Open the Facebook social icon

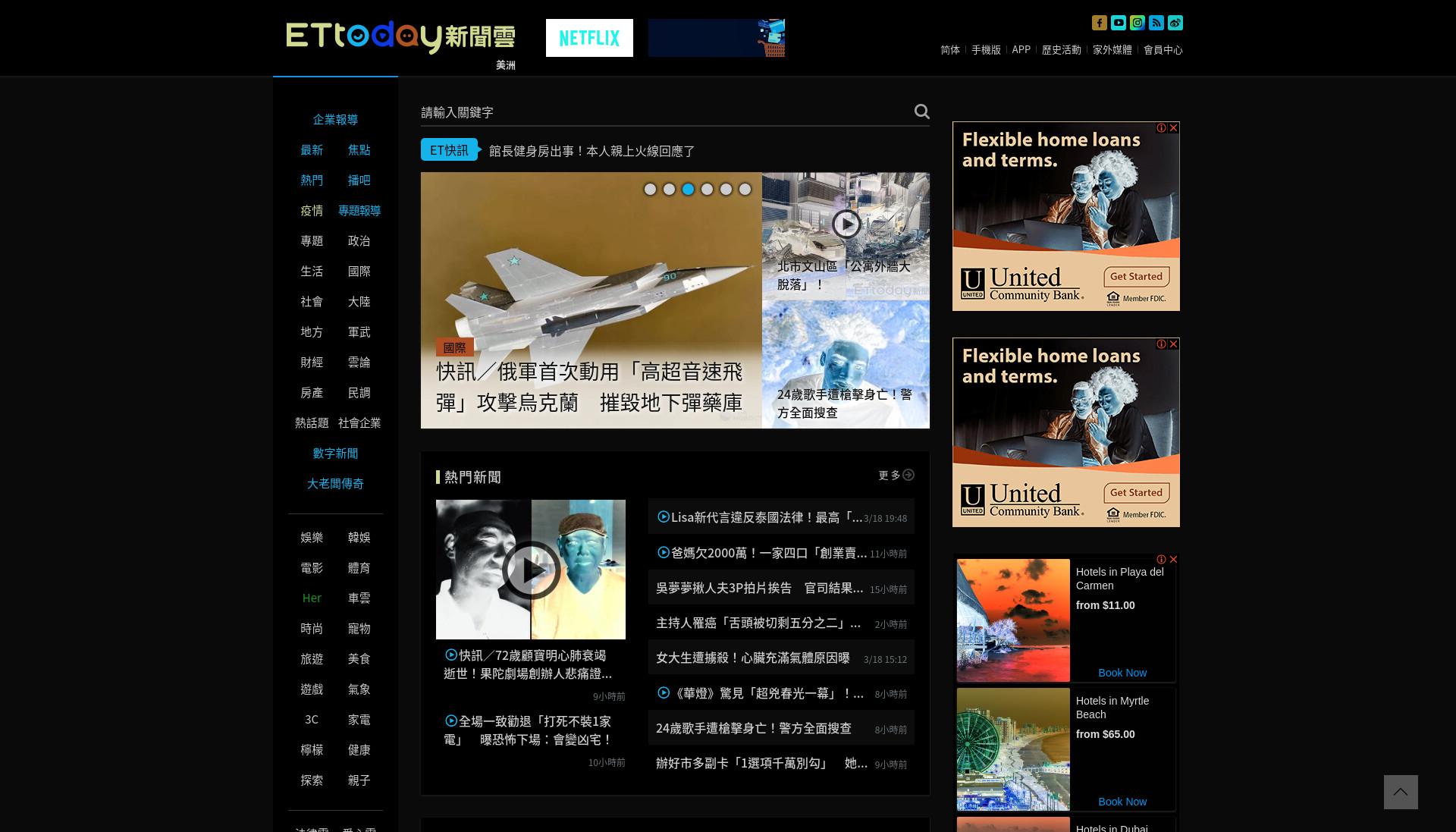coord(1100,23)
